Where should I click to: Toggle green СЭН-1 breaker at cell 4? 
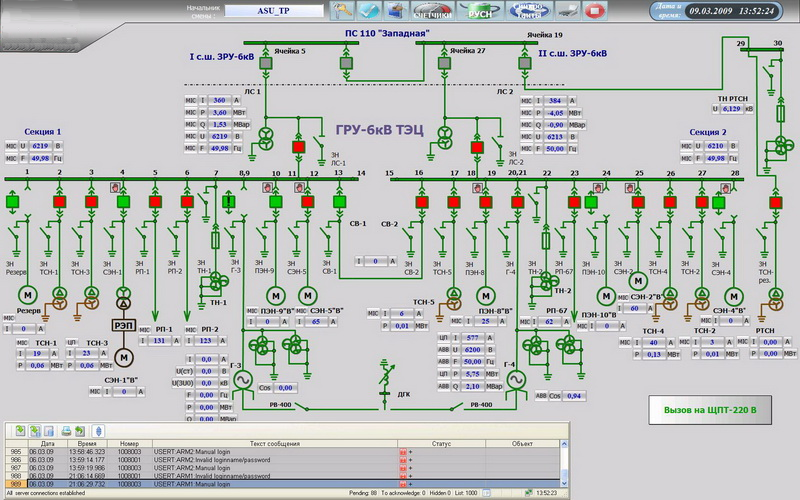coord(123,202)
